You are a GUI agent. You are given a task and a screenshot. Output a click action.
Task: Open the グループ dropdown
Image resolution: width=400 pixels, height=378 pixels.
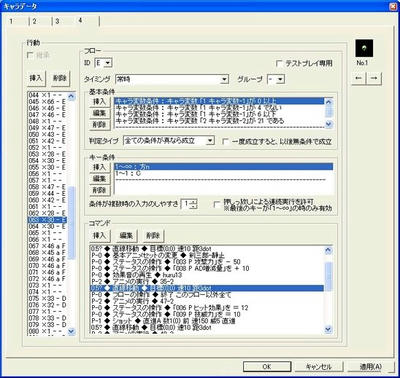276,79
